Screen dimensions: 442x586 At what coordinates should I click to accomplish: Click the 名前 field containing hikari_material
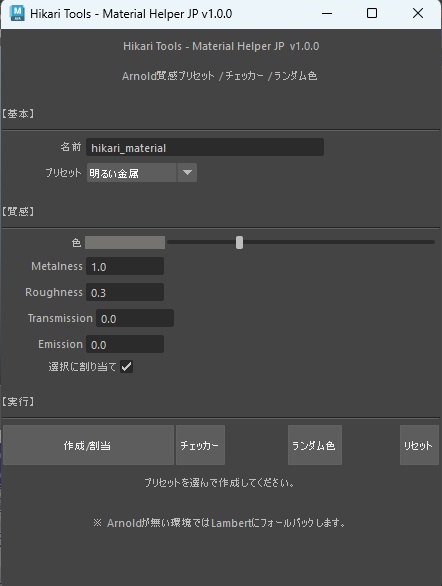coord(205,147)
